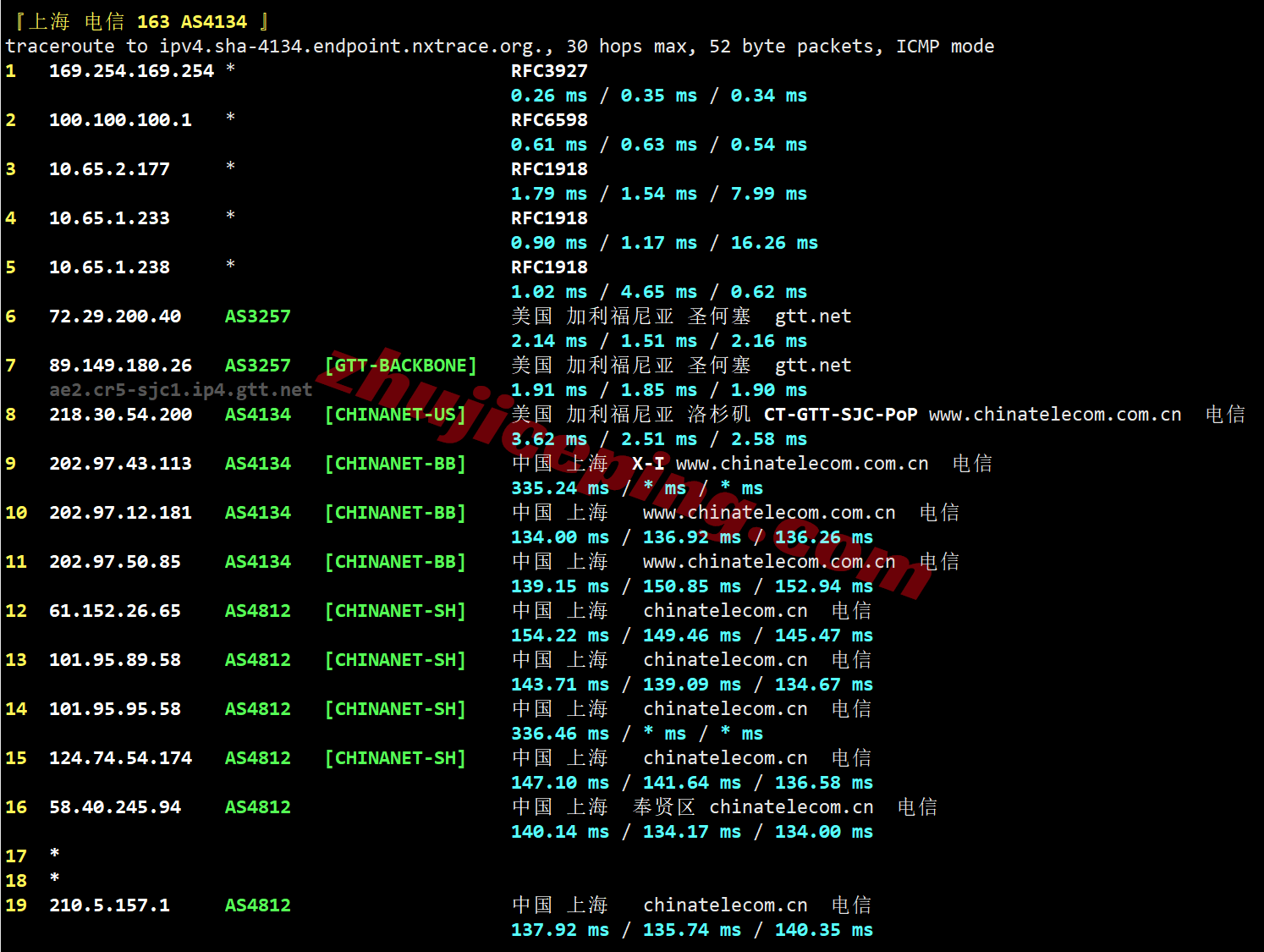Click latency value 140.14 ms
The image size is (1264, 952).
(x=560, y=832)
